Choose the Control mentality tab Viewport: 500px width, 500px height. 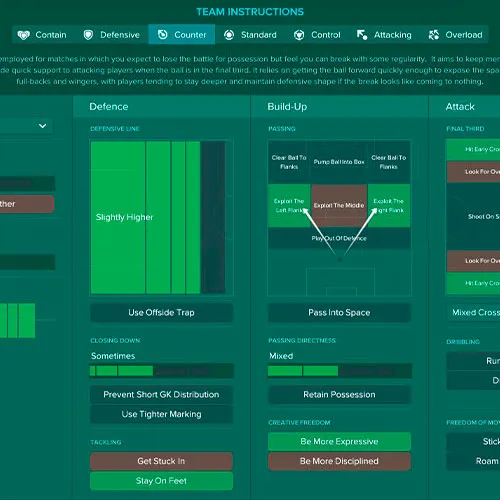click(317, 35)
